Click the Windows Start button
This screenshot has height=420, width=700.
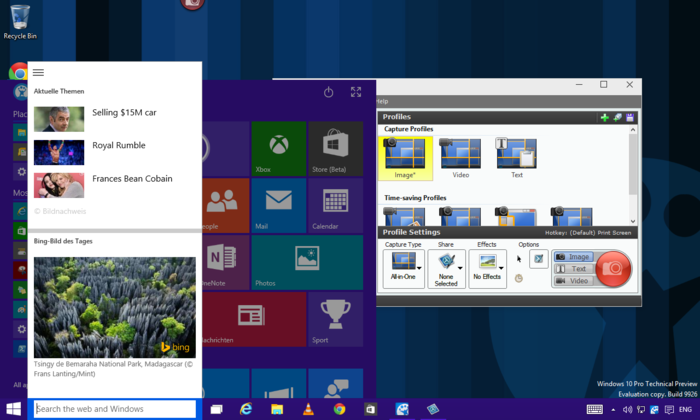[13, 409]
